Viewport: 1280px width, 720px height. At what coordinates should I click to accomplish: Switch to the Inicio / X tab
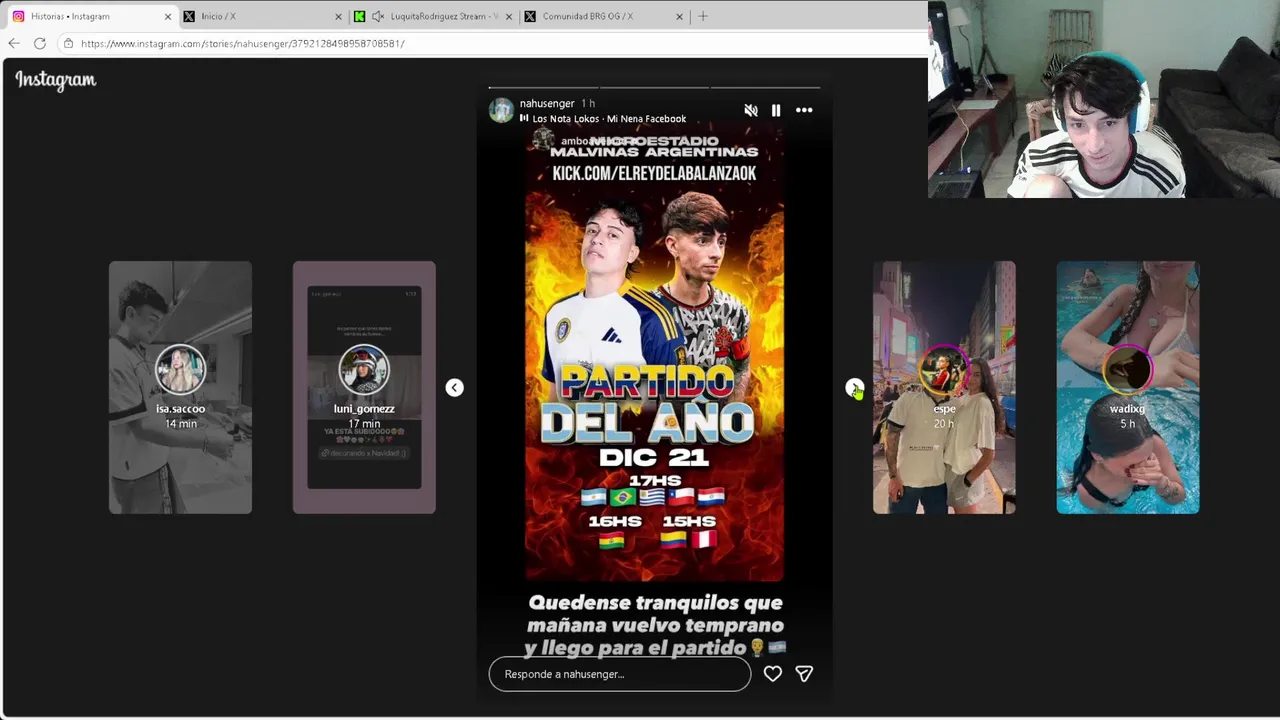tap(262, 16)
